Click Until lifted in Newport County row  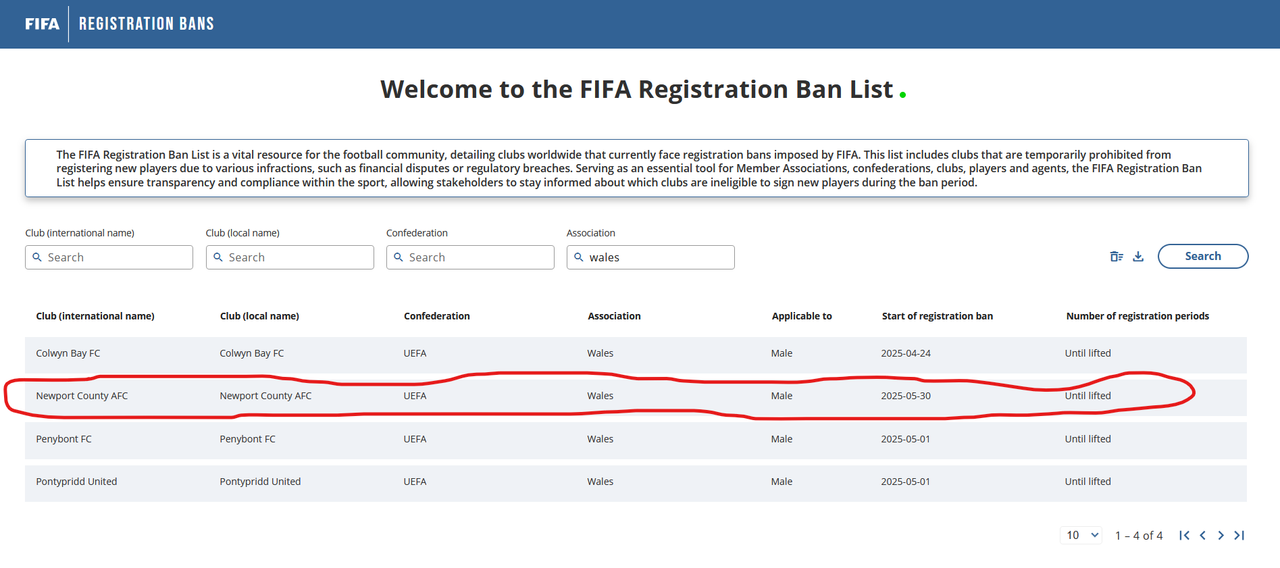[x=1088, y=396]
